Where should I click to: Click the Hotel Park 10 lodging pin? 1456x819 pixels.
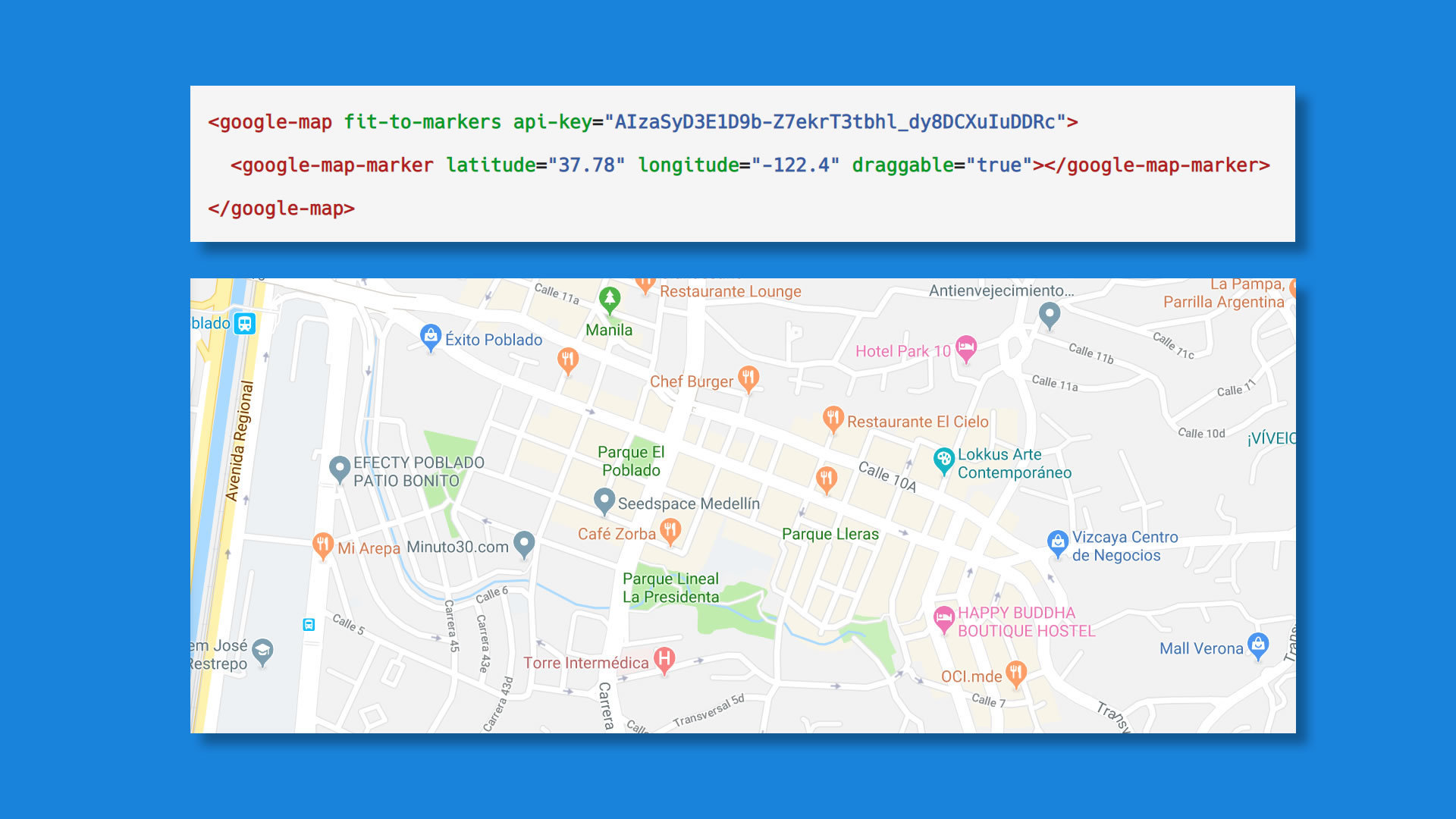point(965,348)
